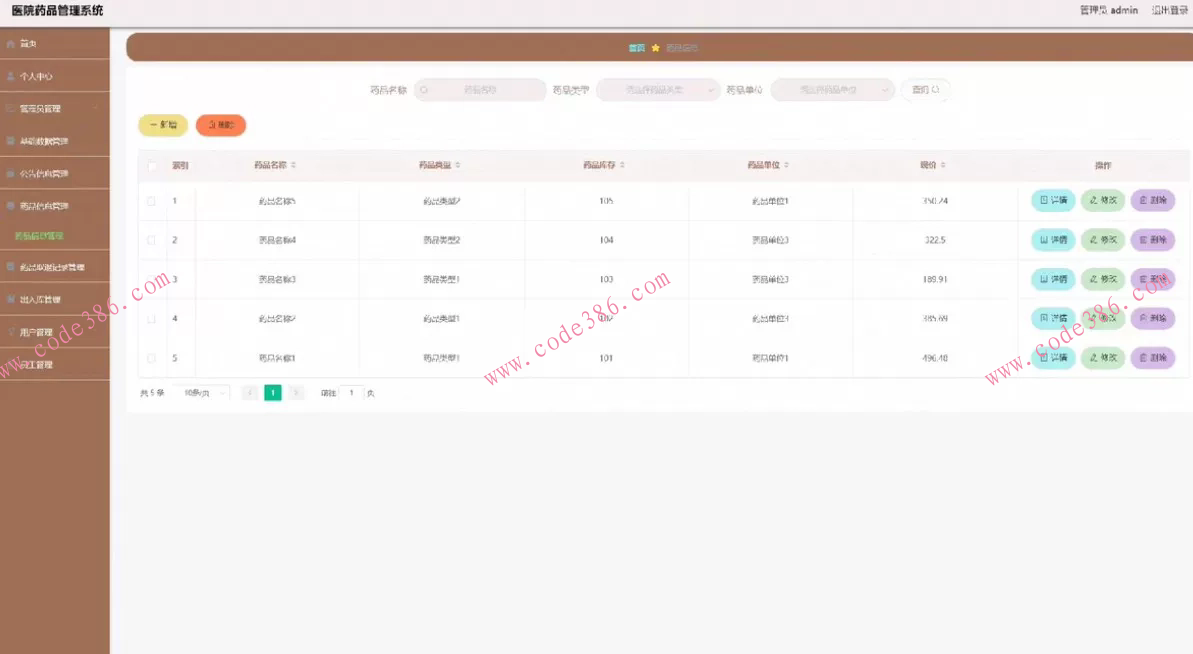1193x654 pixels.
Task: Click the 药品类型2 cell in row 2
Action: pos(441,240)
